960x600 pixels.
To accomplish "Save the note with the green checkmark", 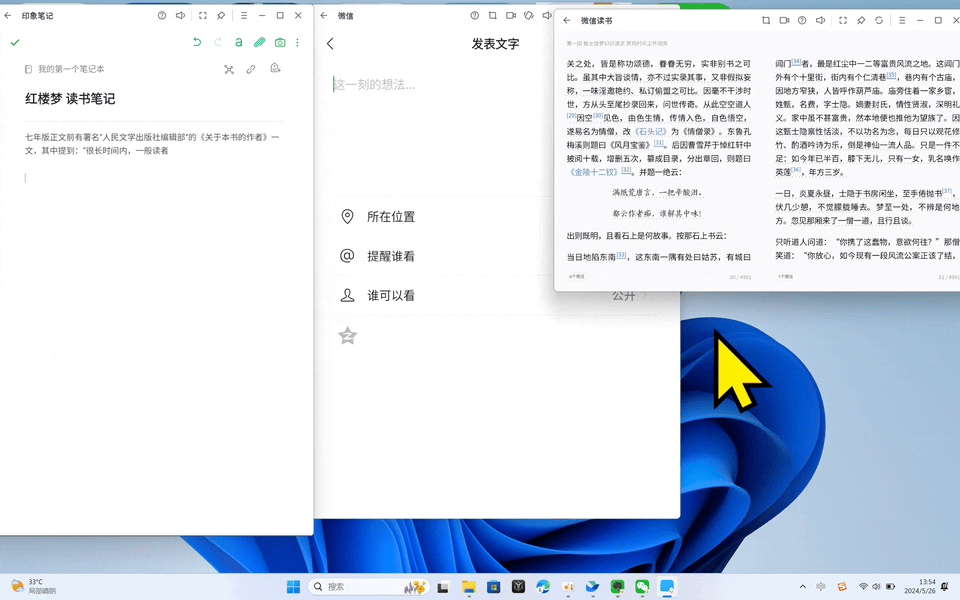I will tap(15, 42).
